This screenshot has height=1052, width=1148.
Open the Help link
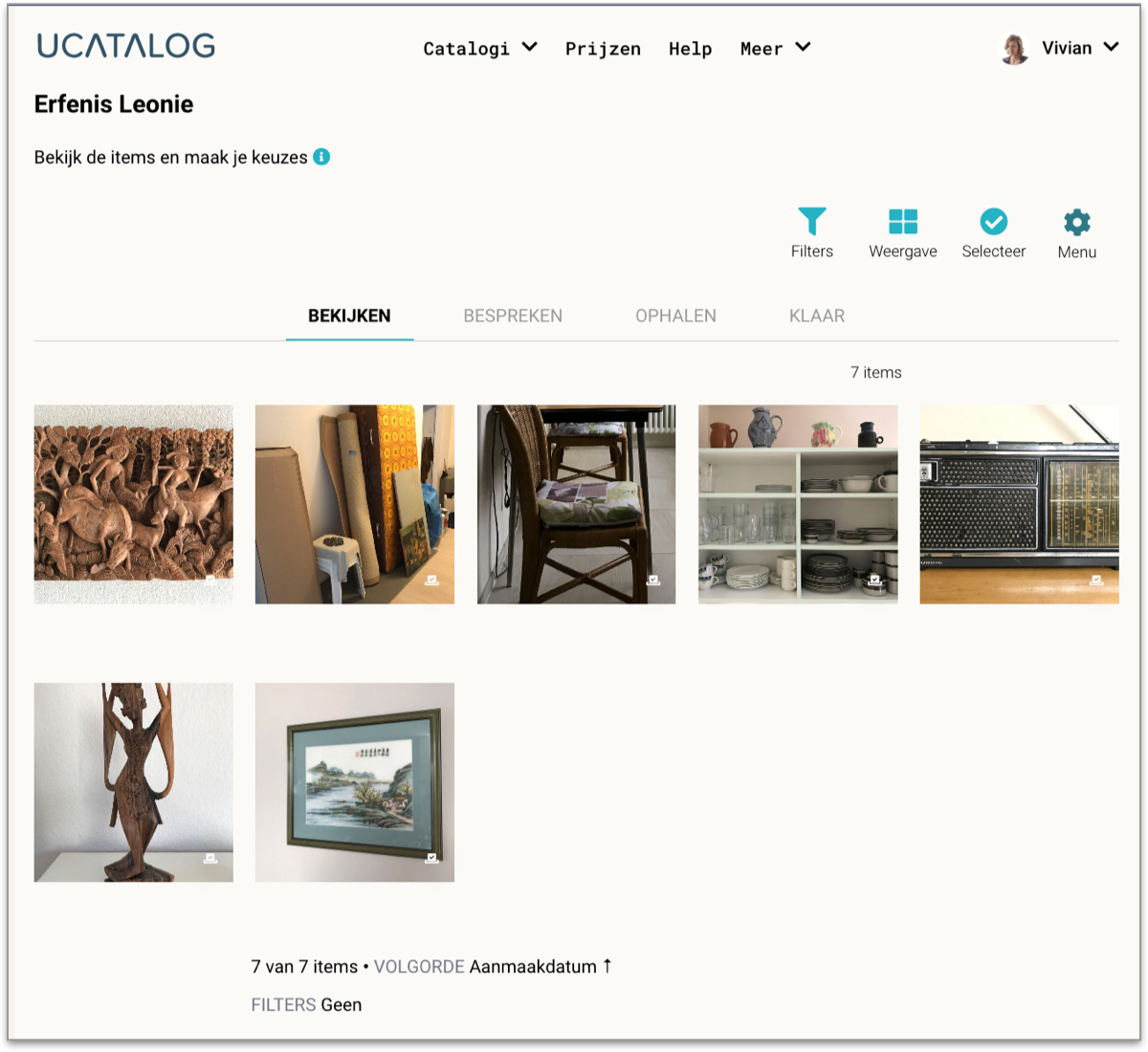[690, 49]
